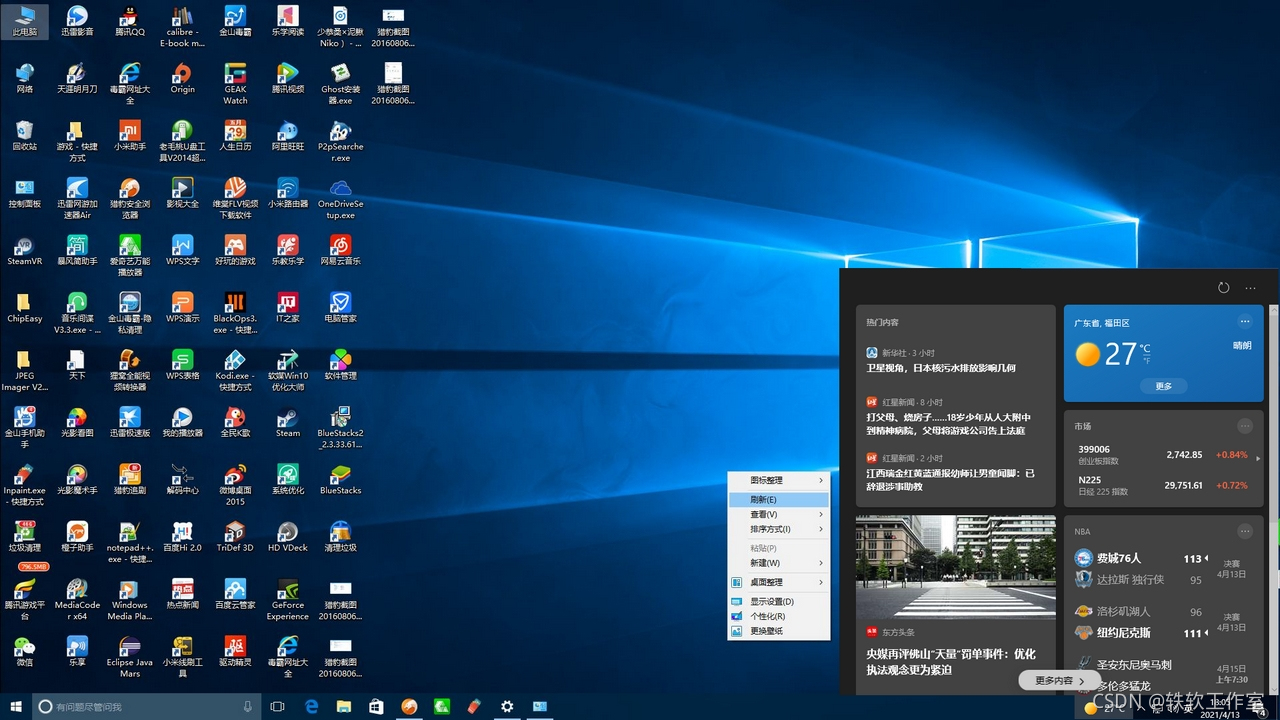The width and height of the screenshot is (1280, 720).
Task: Open the OneDriveSetup.exe desktop icon
Action: click(x=341, y=198)
